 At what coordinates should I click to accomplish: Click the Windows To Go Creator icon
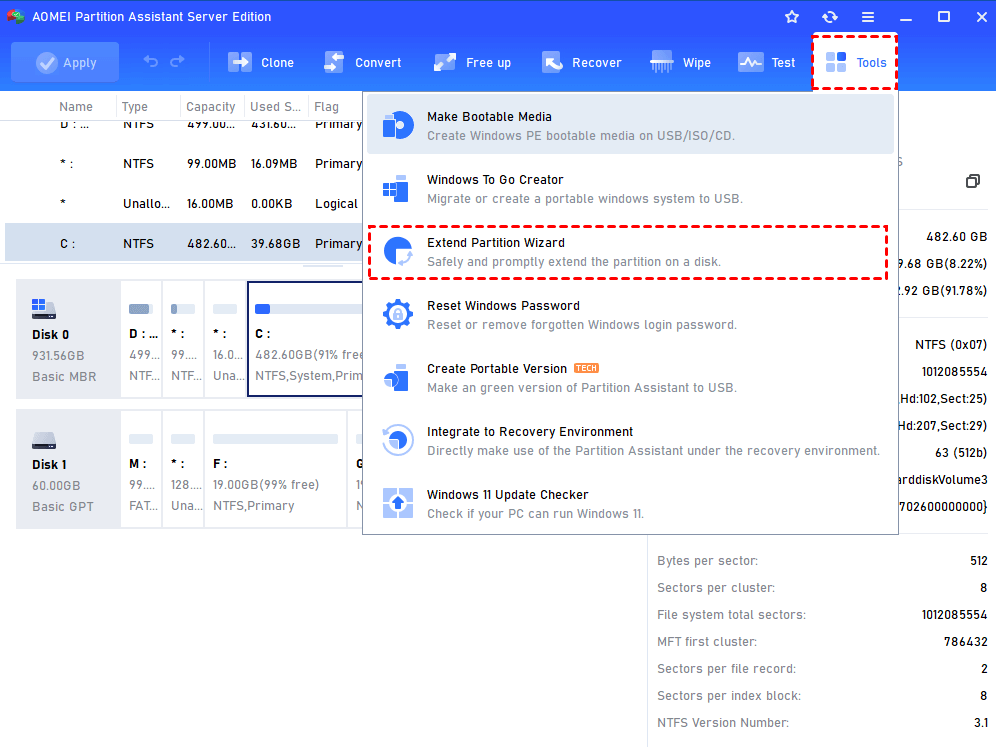pos(396,188)
